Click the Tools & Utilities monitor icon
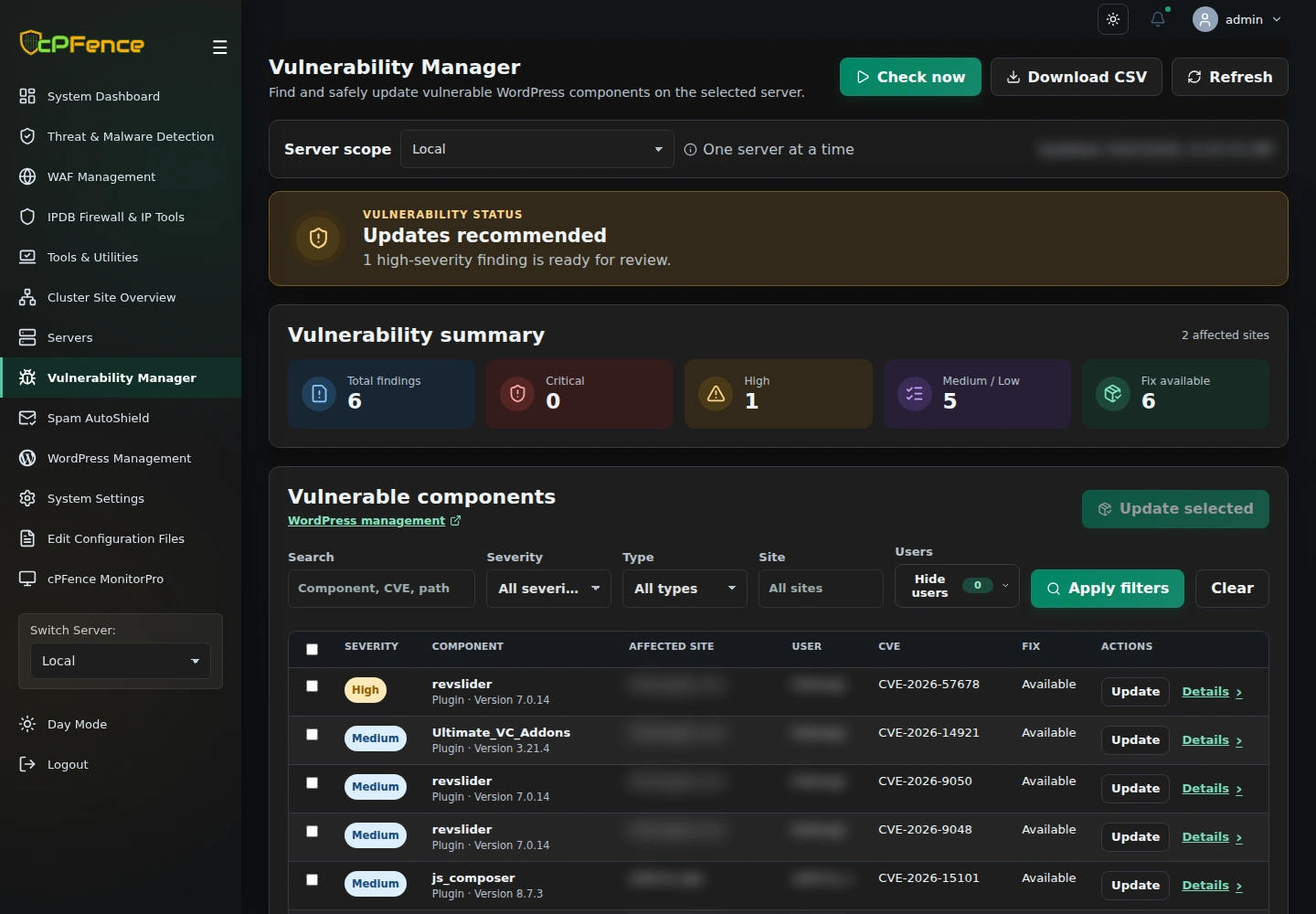The width and height of the screenshot is (1316, 914). tap(27, 257)
